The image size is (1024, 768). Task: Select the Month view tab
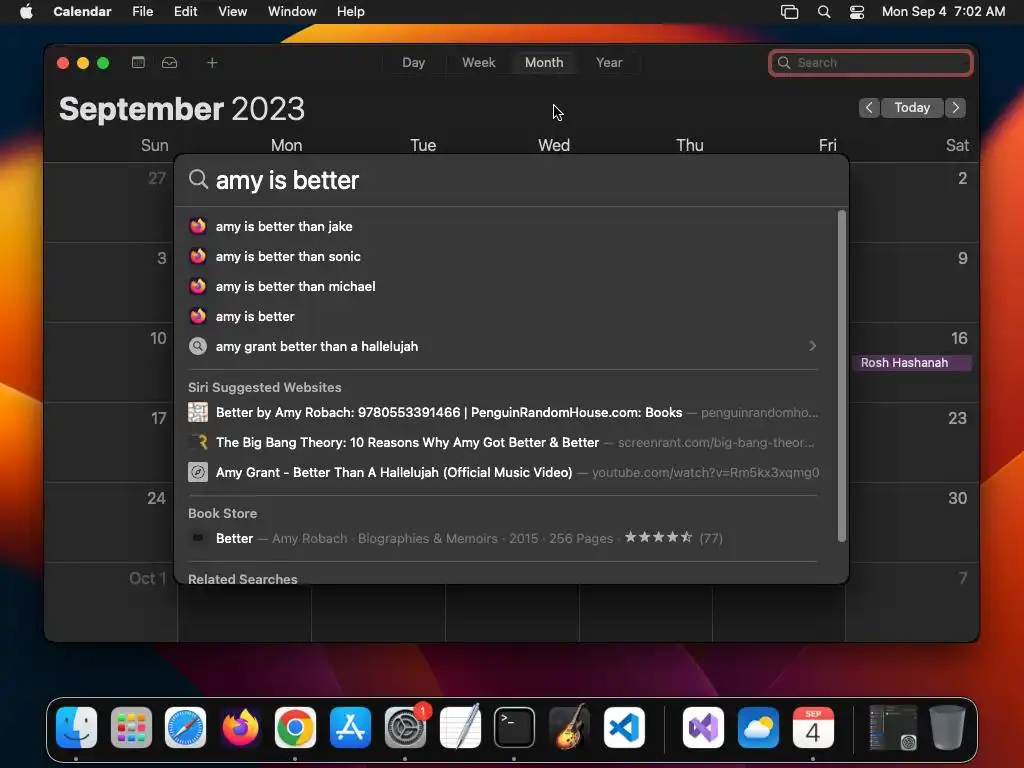pyautogui.click(x=544, y=63)
